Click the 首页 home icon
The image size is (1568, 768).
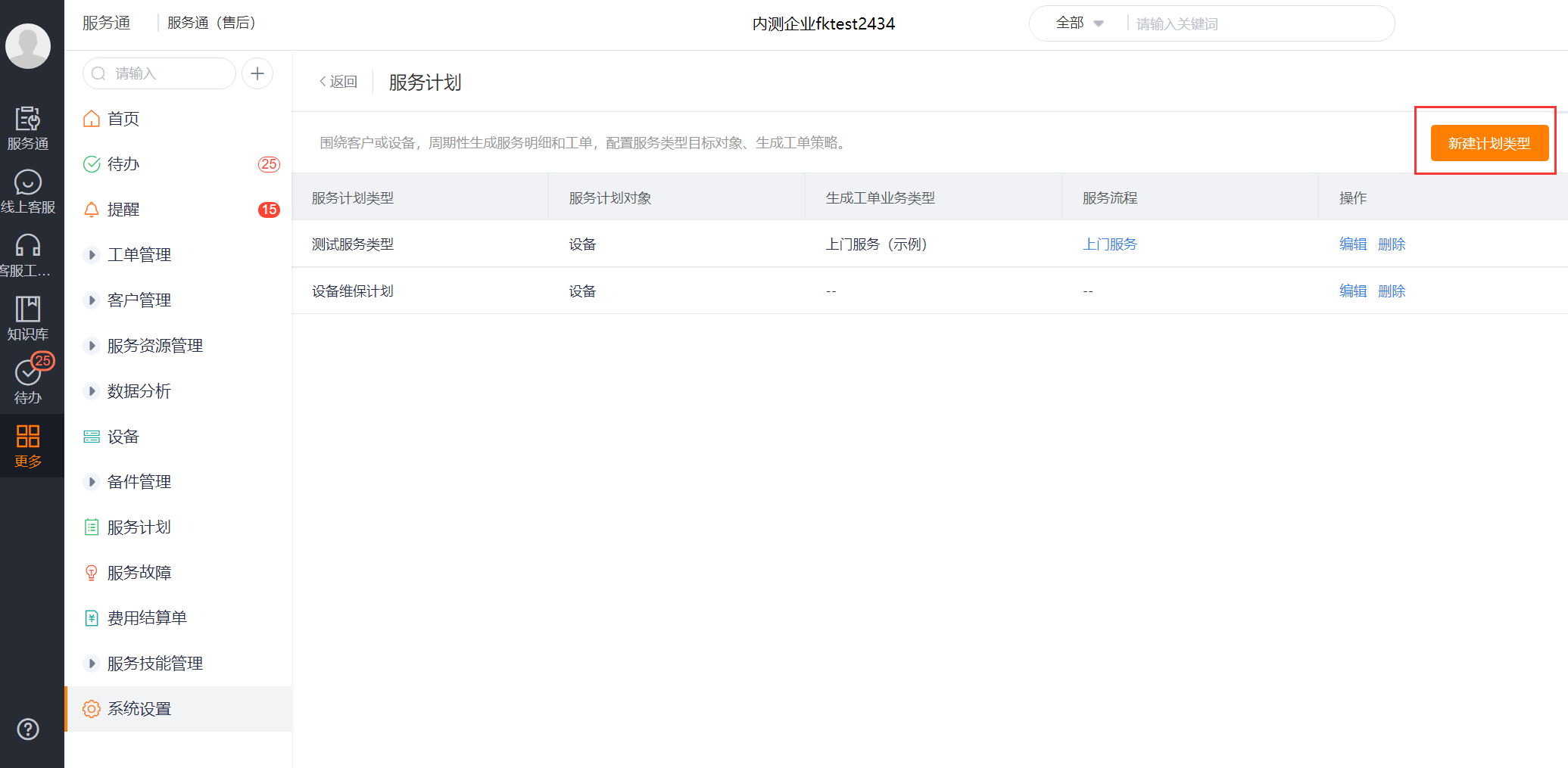(x=92, y=119)
